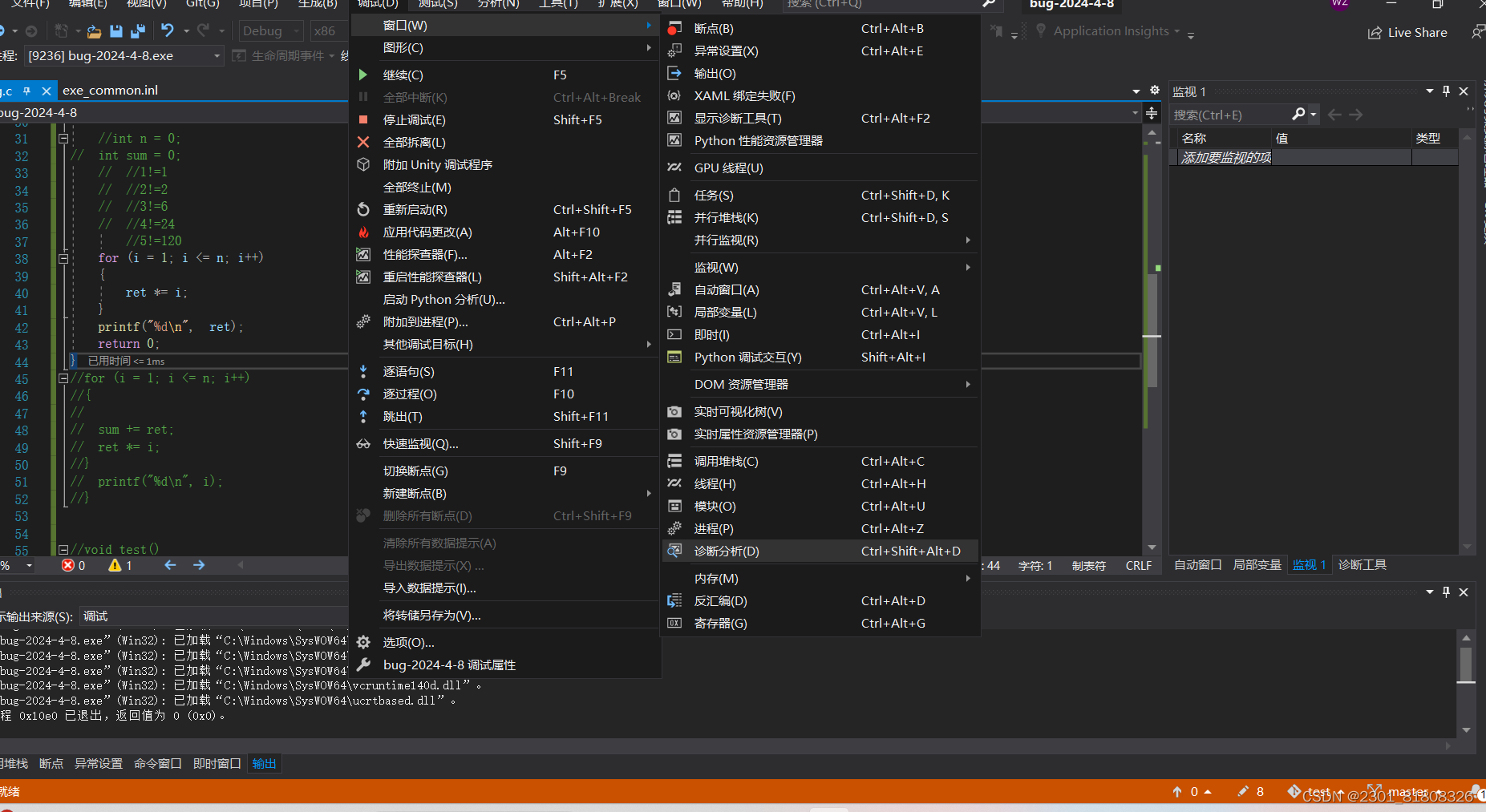Click the Live Share icon

click(1375, 33)
